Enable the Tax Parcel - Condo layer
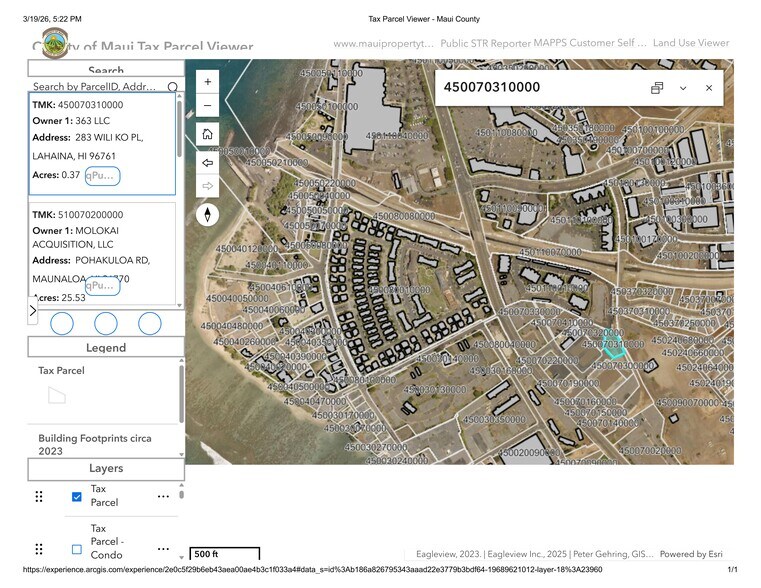Screen dimensions: 761x588 tap(77, 549)
